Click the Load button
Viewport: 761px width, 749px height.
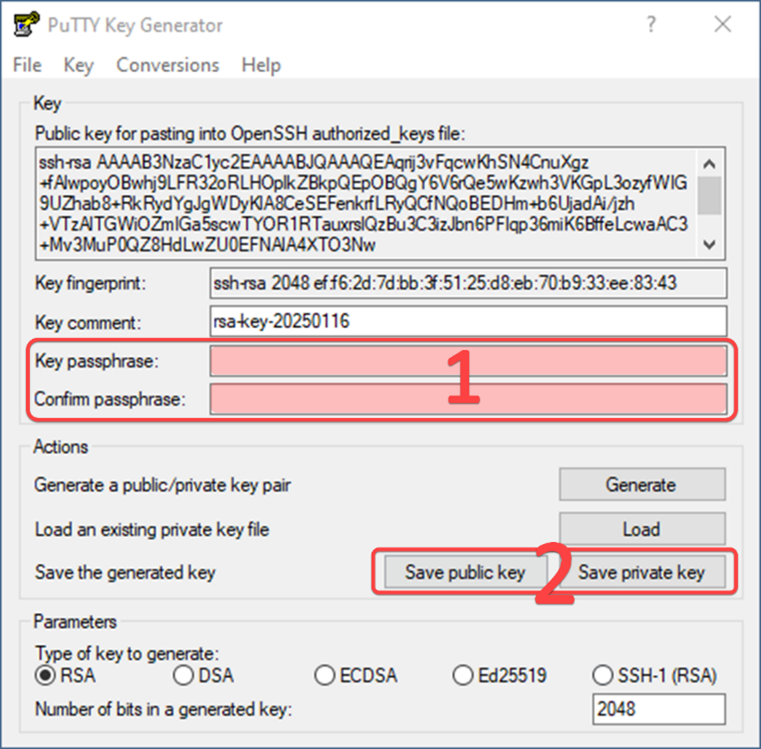tap(642, 529)
